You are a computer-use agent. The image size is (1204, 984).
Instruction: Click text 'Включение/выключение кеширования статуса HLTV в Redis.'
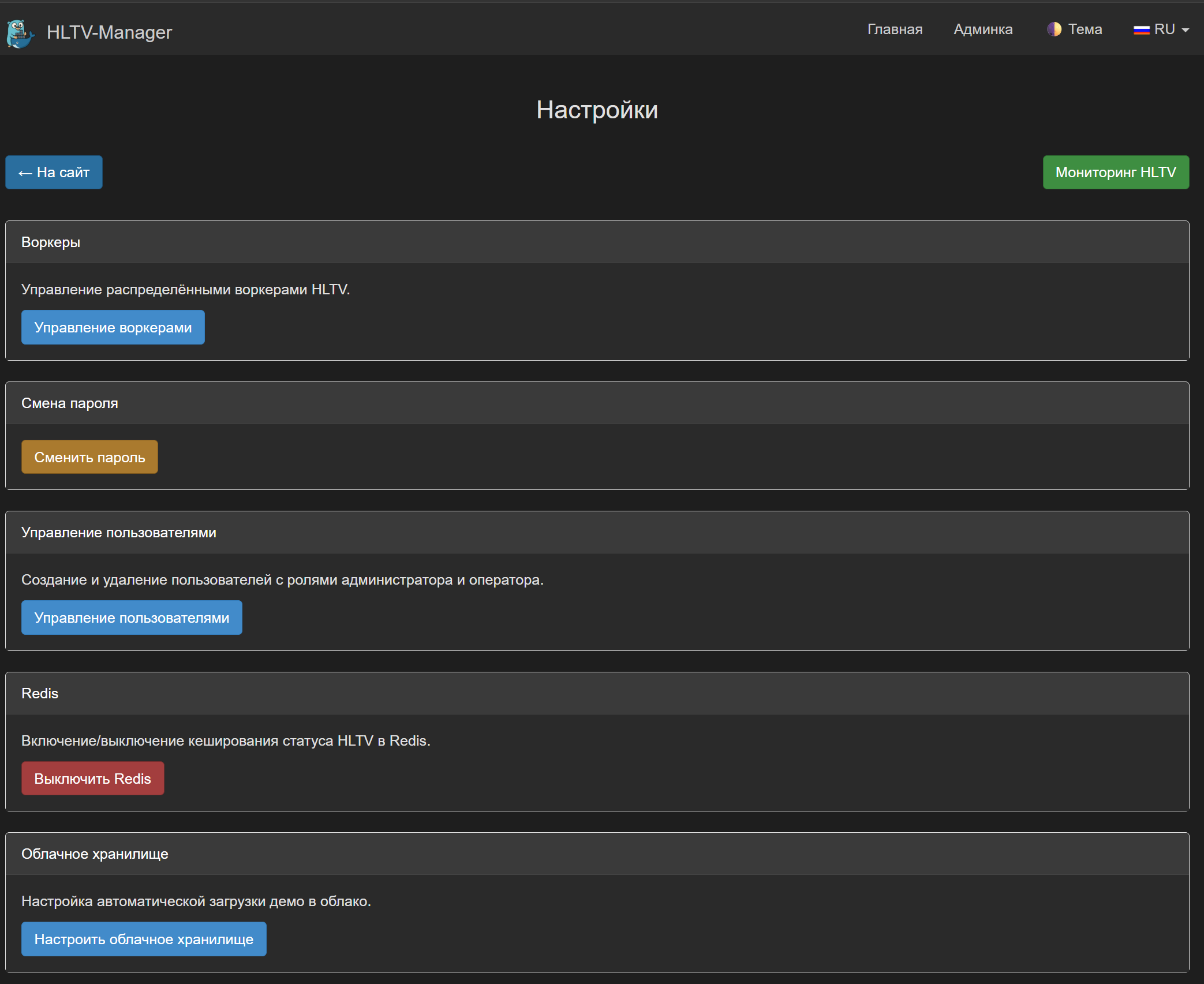226,741
